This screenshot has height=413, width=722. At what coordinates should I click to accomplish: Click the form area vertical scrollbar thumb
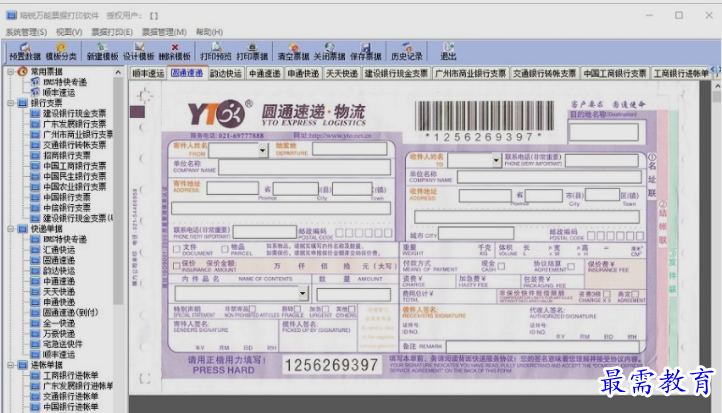(x=716, y=97)
